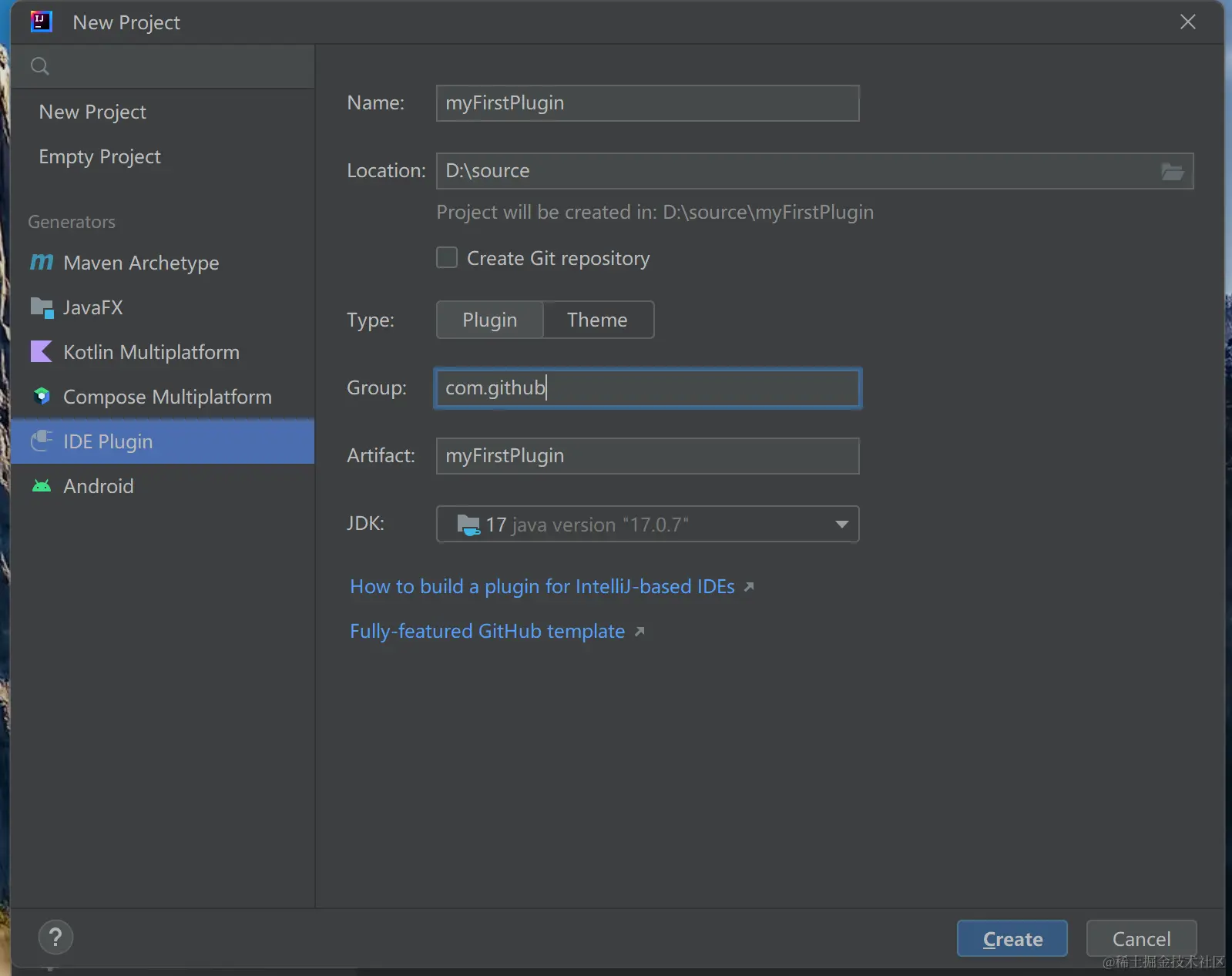Screen dimensions: 1232x976
Task: Expand the JDK version dropdown
Action: [841, 525]
